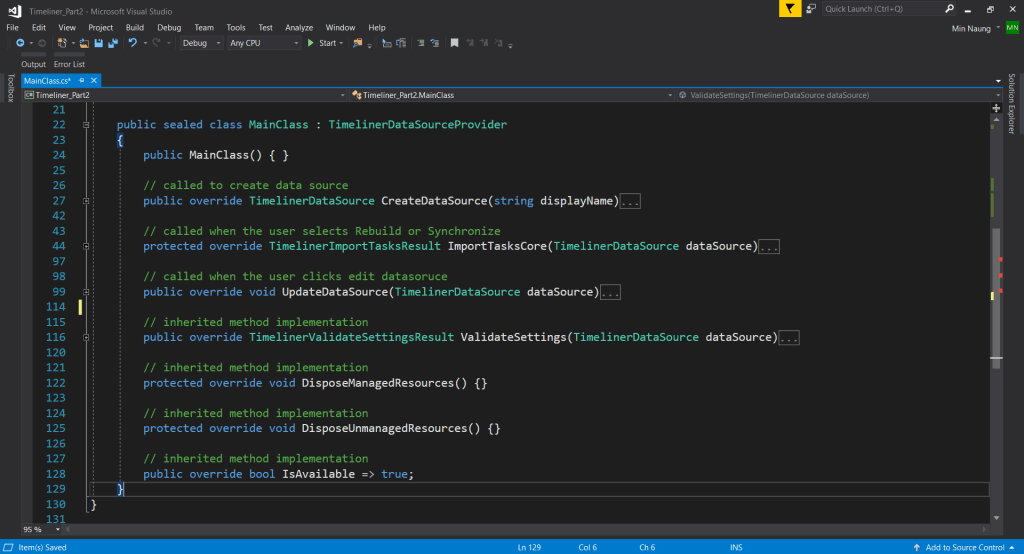Click the Save All toolbar icon
Screen dimensions: 1024x554
111,43
